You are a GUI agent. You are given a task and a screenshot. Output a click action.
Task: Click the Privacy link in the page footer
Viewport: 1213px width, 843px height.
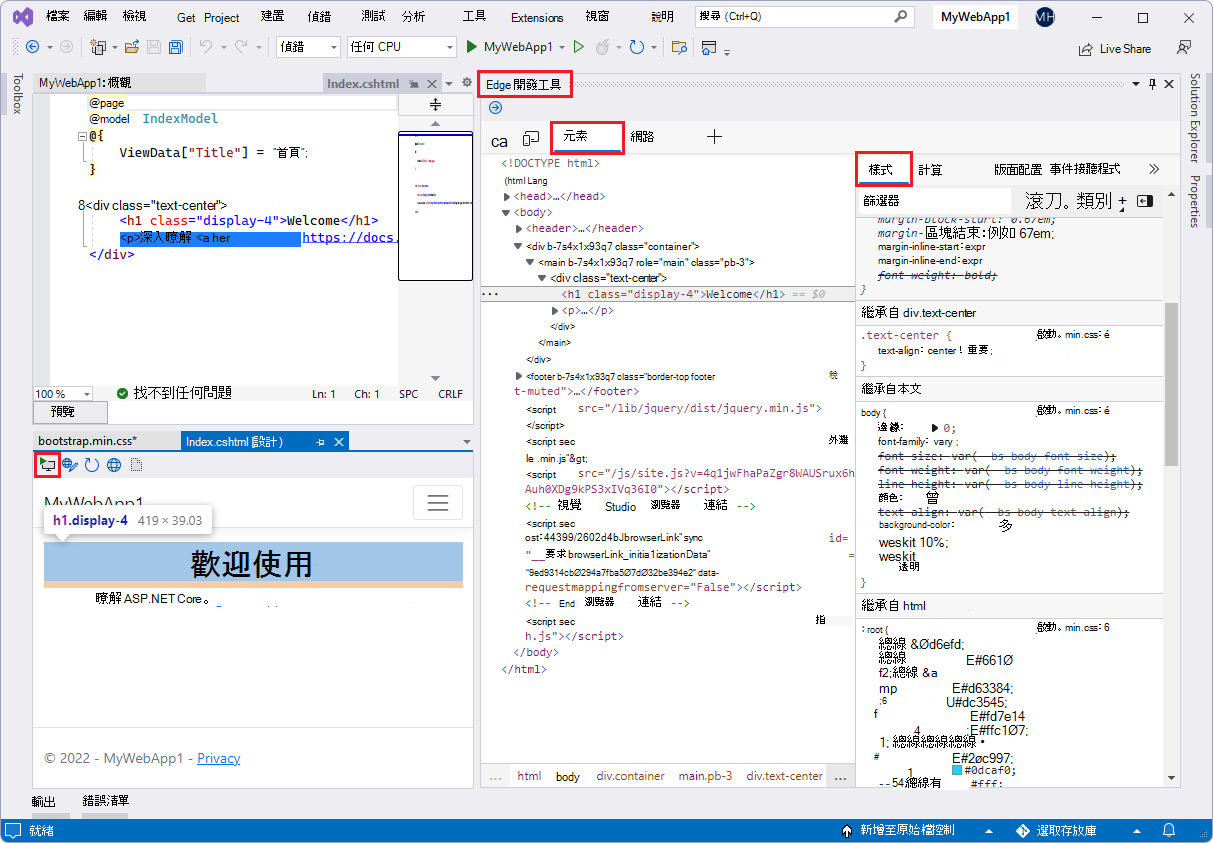pos(218,759)
